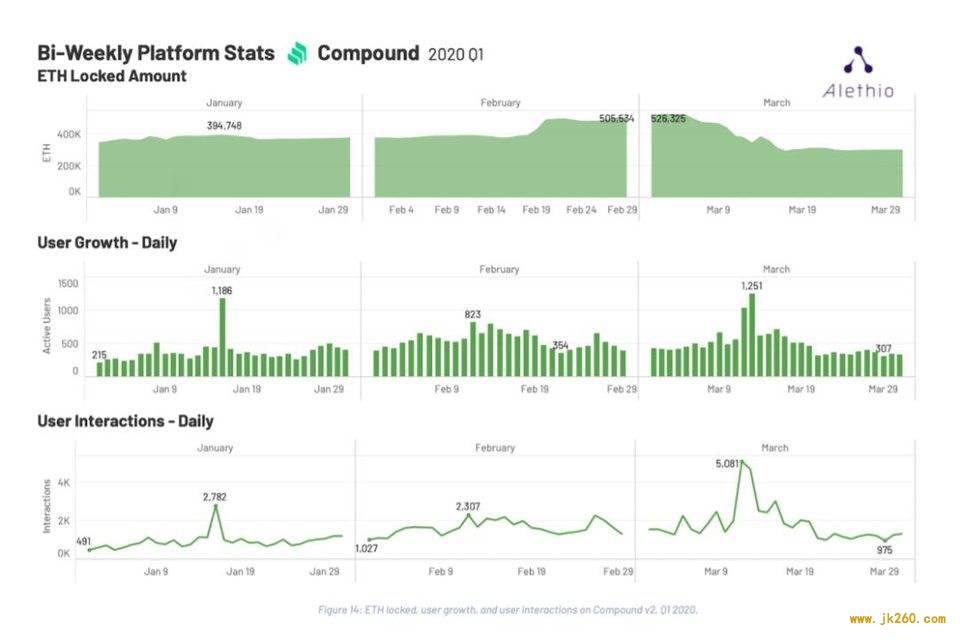Click the 505,534 label in February ETH chart
The height and width of the screenshot is (639, 960).
[x=617, y=118]
